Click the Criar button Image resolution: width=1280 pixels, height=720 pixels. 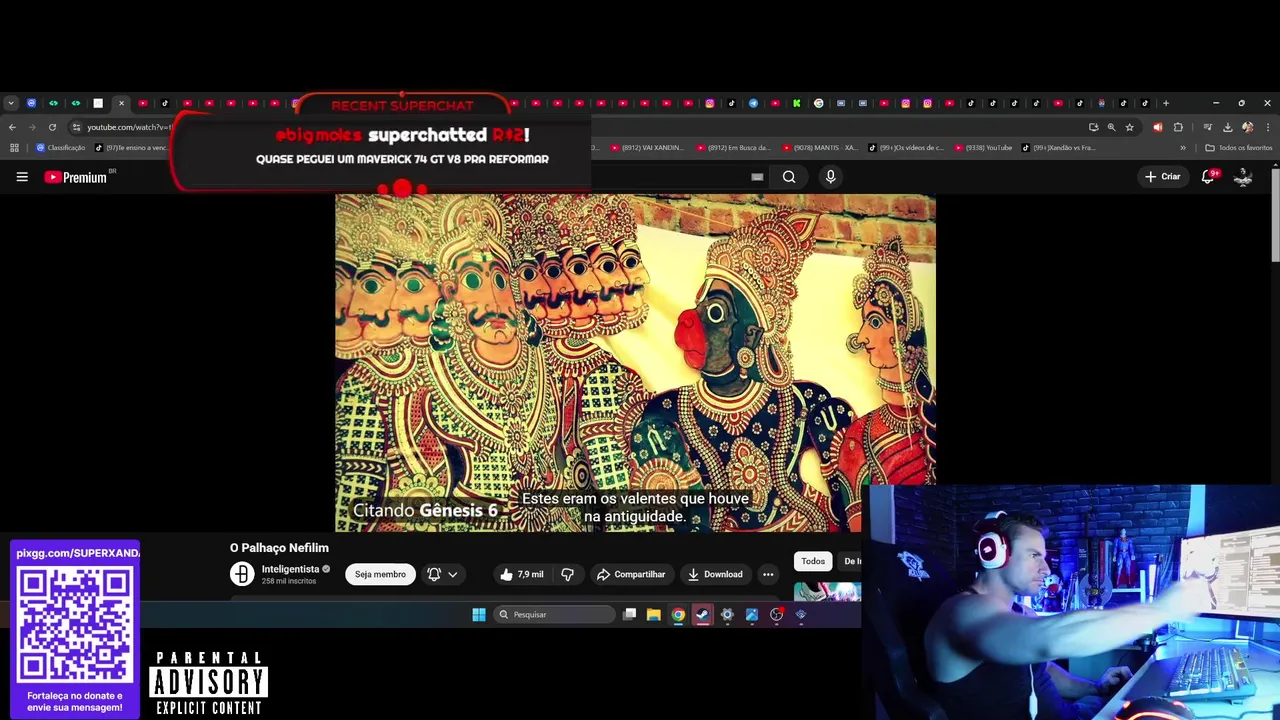pos(1163,177)
